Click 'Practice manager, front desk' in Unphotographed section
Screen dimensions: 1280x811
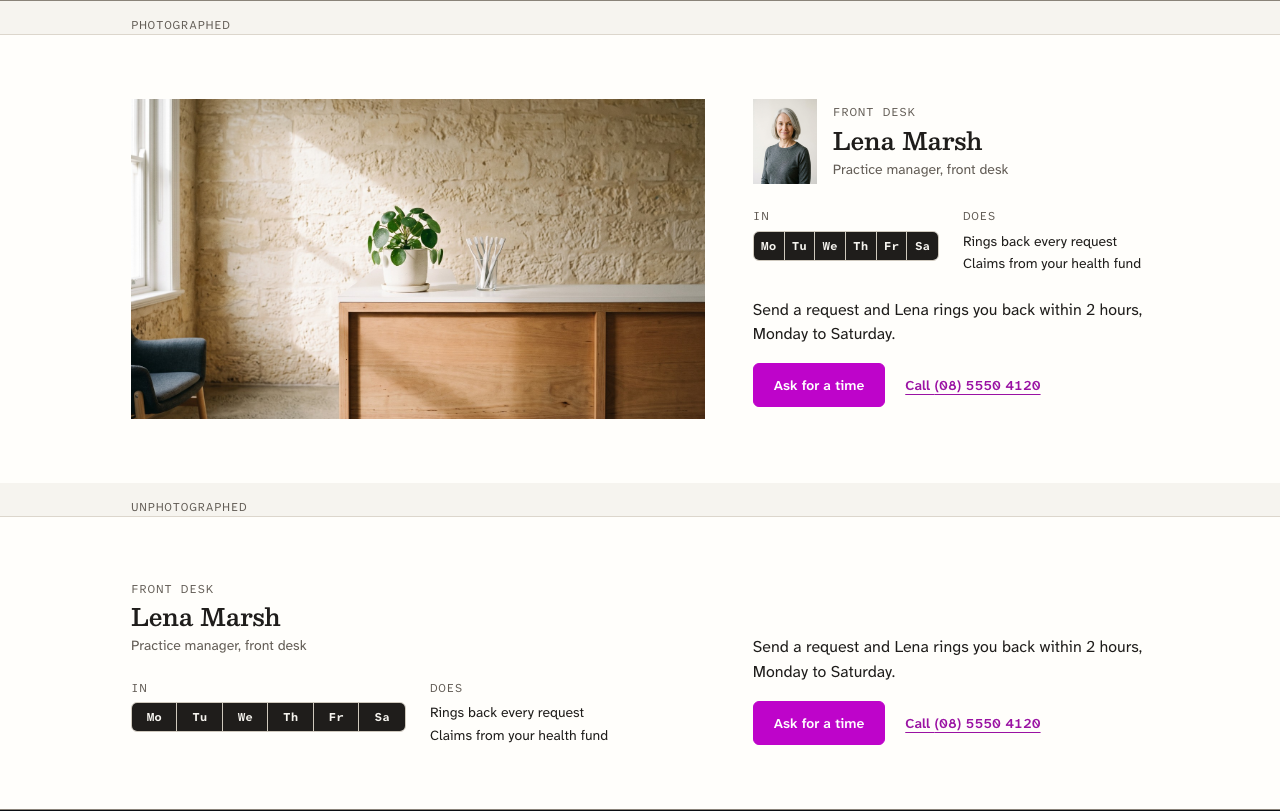(219, 646)
